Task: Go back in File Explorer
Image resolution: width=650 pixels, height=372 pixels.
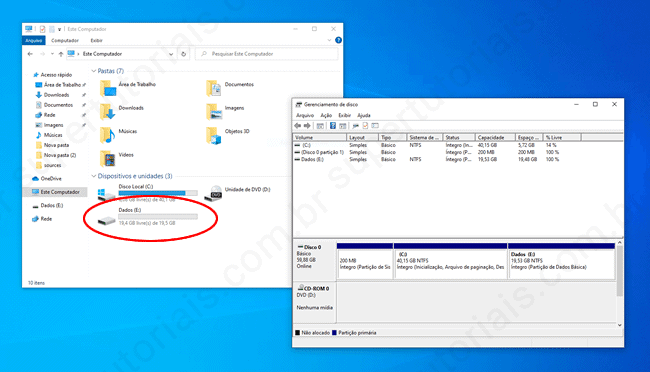Action: point(30,54)
